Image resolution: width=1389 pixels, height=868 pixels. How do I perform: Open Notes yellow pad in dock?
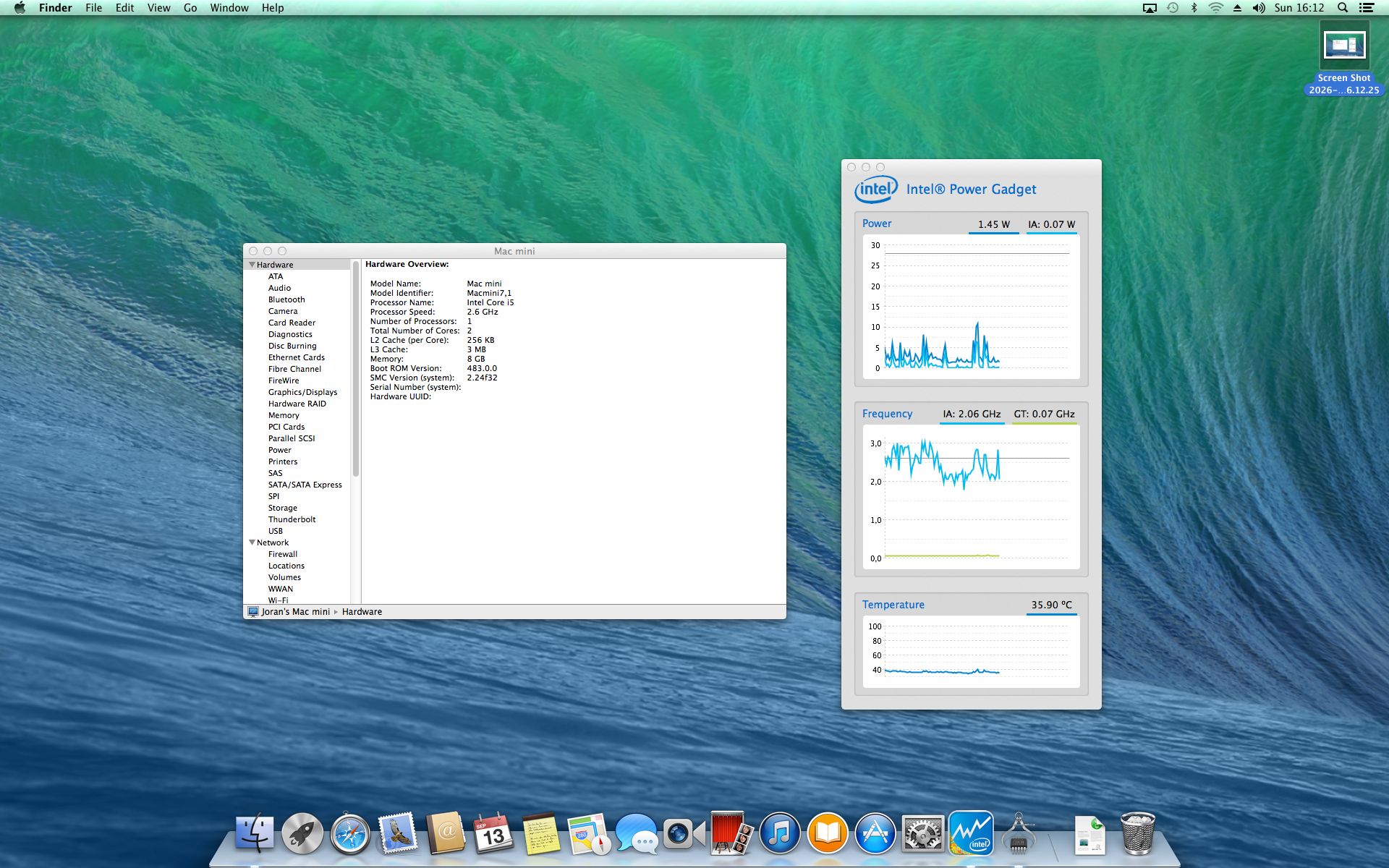tap(541, 833)
